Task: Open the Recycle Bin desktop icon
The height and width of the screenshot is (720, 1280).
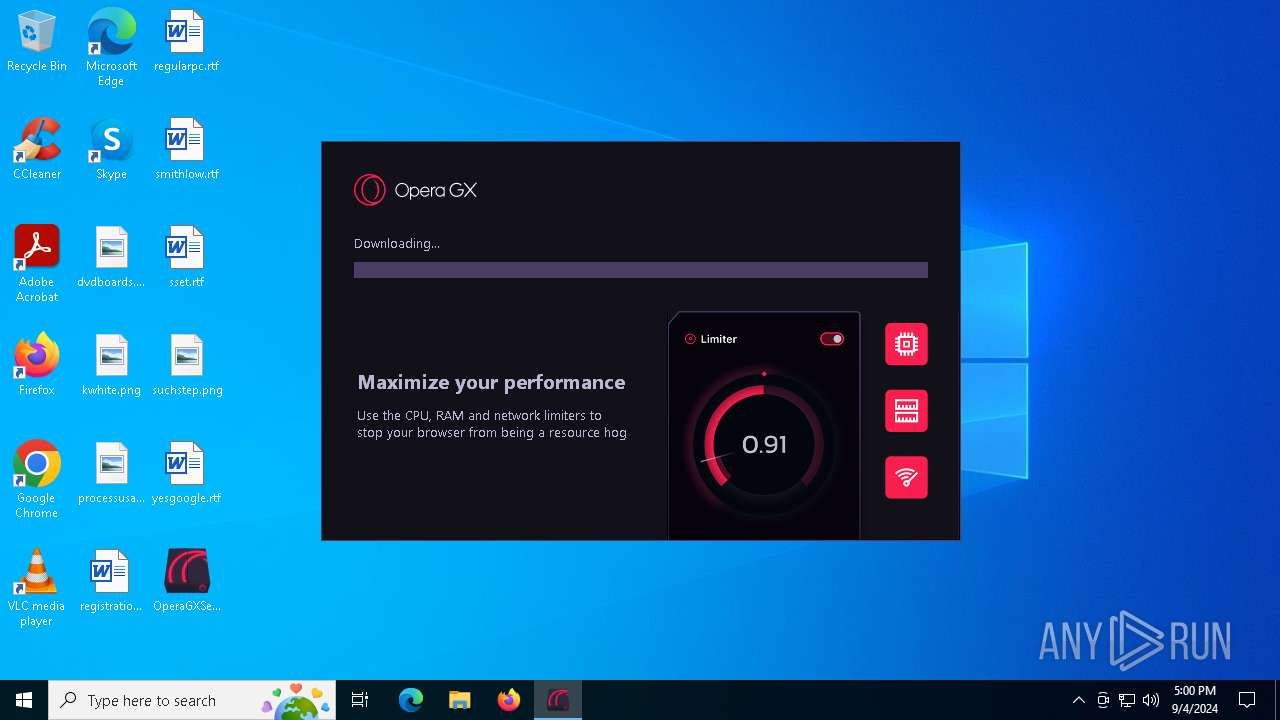Action: coord(37,42)
